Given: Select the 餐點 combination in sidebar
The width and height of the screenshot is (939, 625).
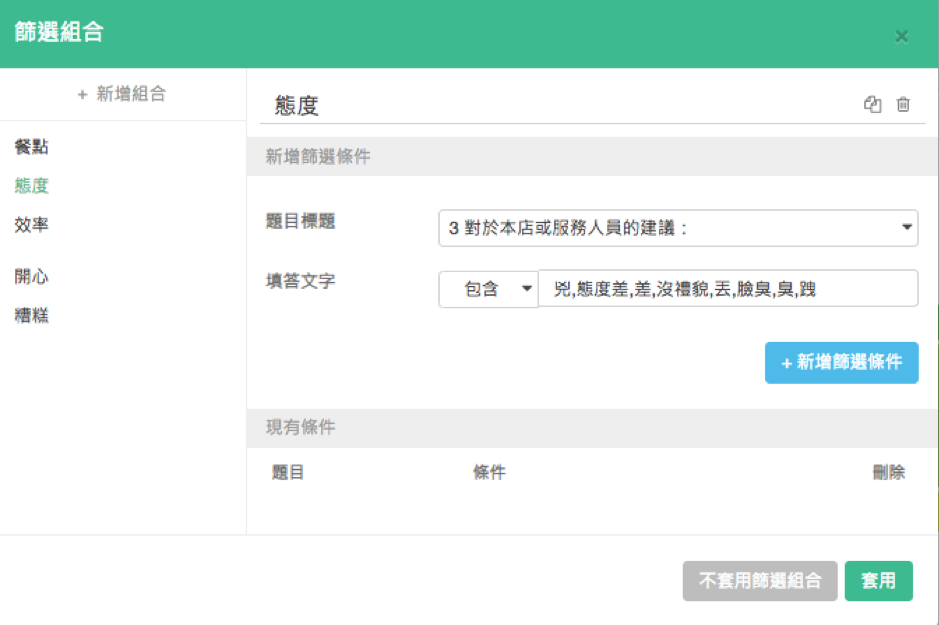Looking at the screenshot, I should click(x=32, y=148).
